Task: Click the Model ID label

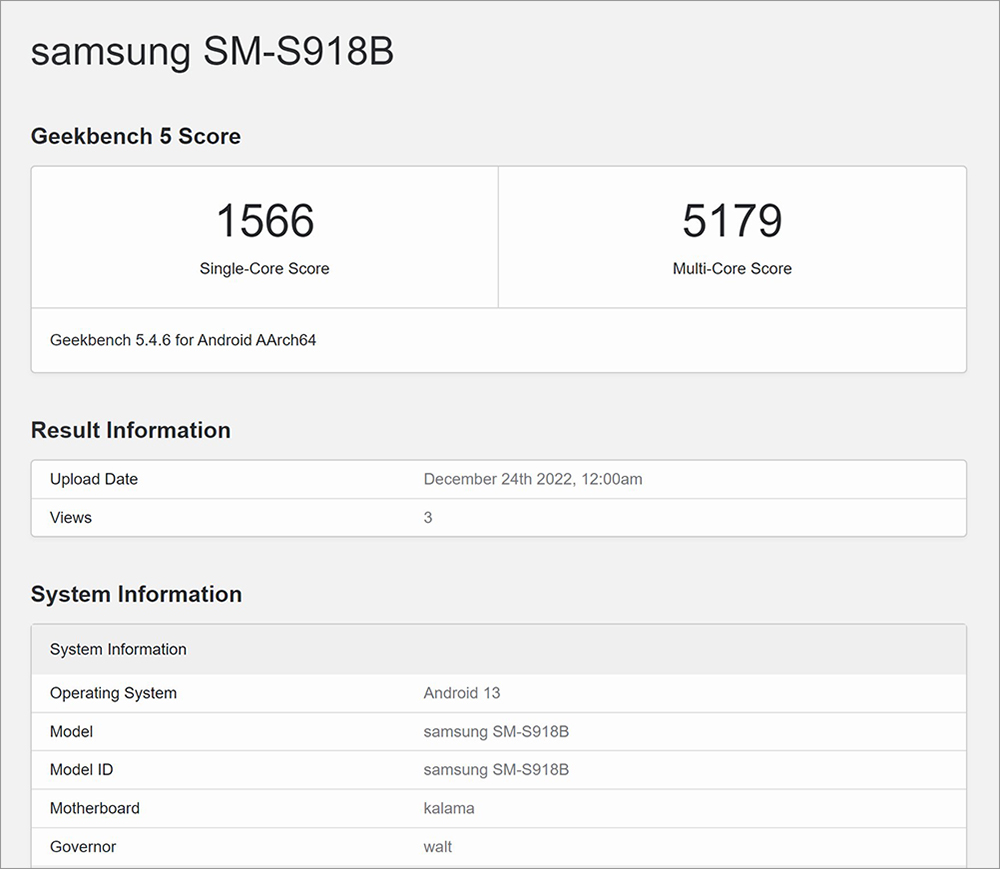Action: (82, 770)
